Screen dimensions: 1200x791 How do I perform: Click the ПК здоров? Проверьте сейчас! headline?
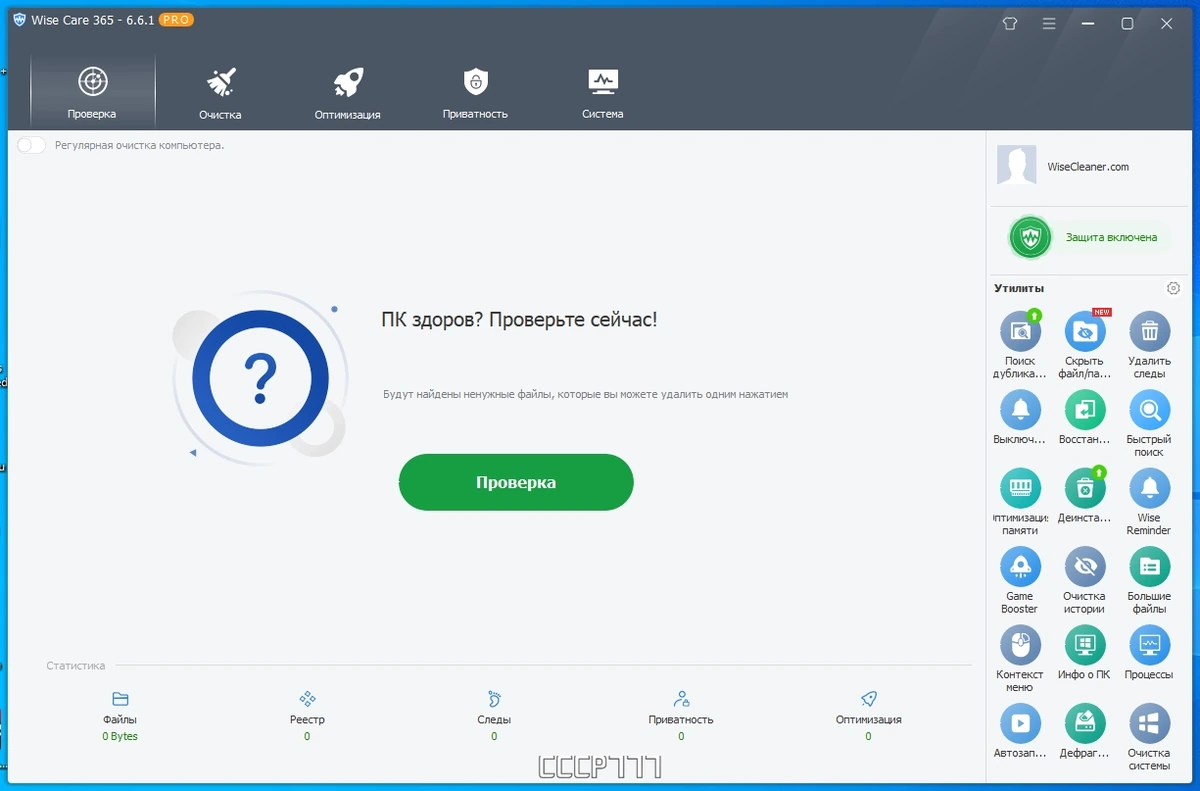tap(519, 320)
